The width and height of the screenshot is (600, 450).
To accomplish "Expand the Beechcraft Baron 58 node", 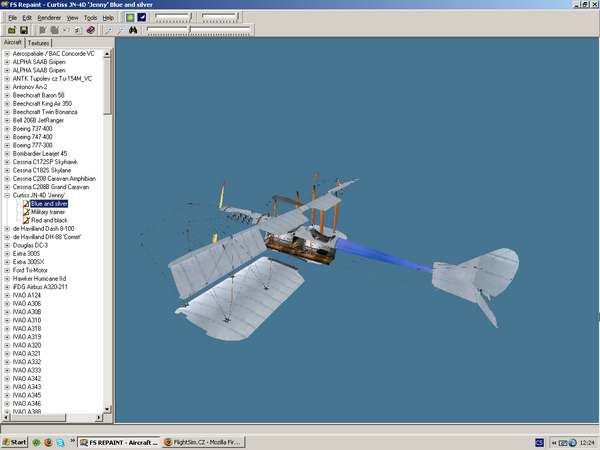I will 7,95.
